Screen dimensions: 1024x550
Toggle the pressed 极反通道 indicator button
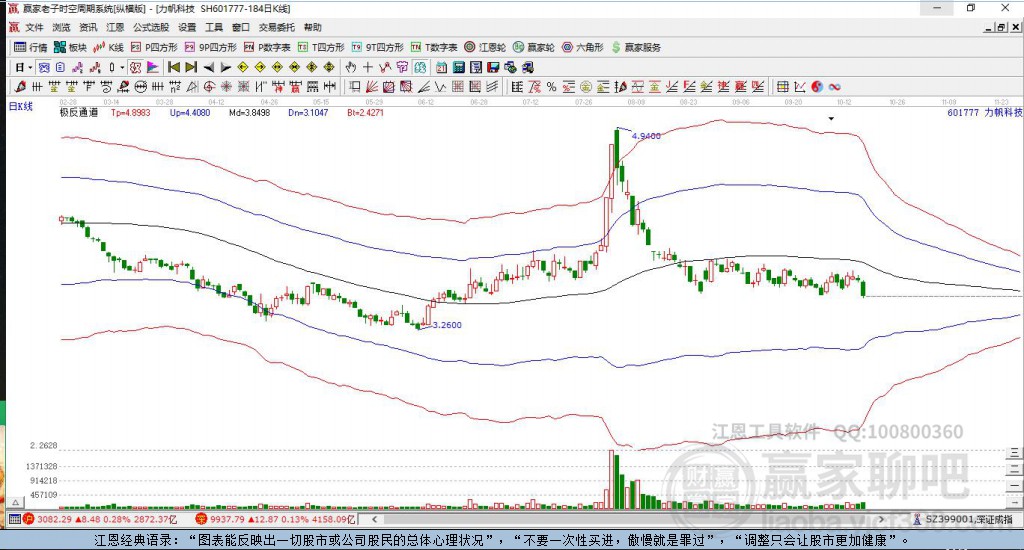click(x=135, y=67)
